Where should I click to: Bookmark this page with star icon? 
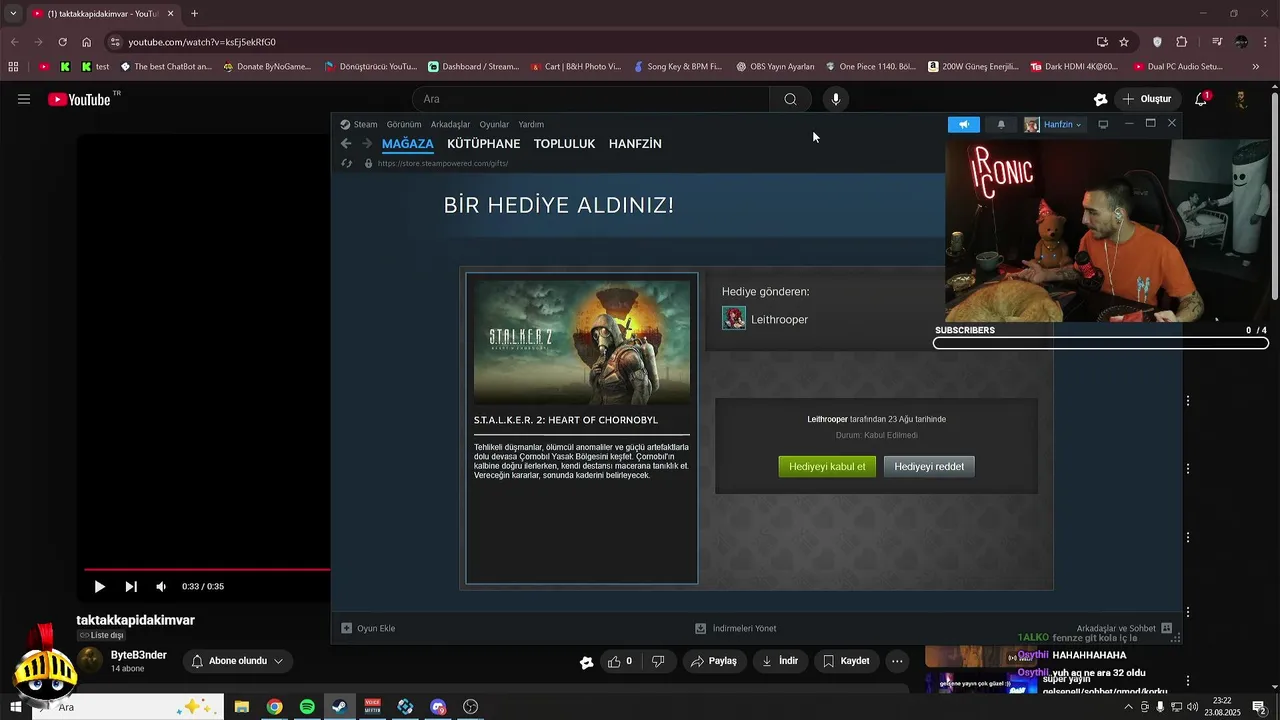click(x=1124, y=42)
